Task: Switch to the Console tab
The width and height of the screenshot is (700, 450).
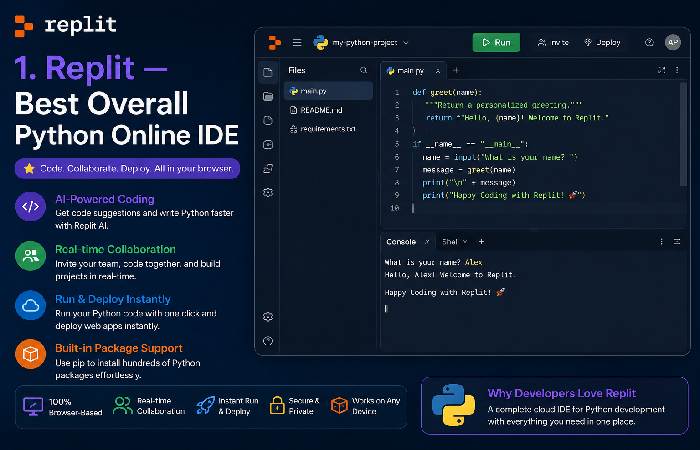Action: click(401, 242)
